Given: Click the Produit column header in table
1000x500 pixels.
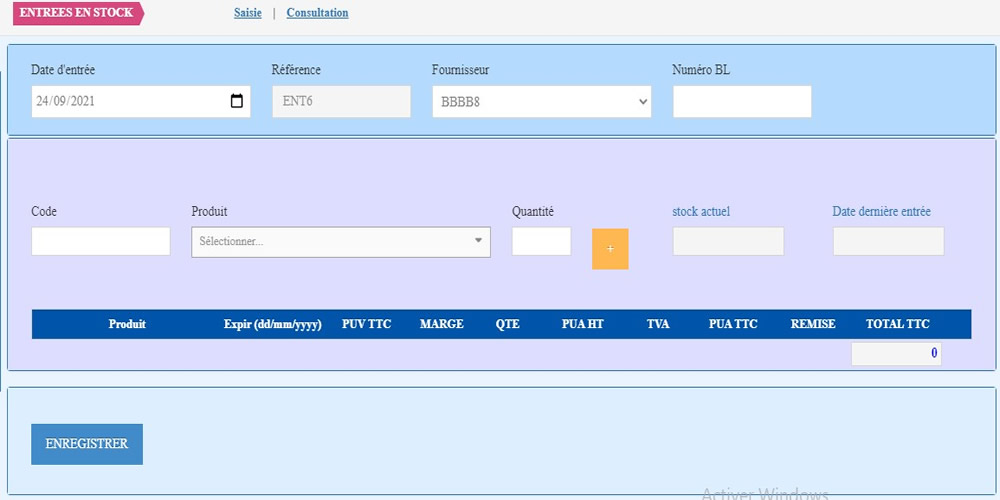Looking at the screenshot, I should click(127, 324).
